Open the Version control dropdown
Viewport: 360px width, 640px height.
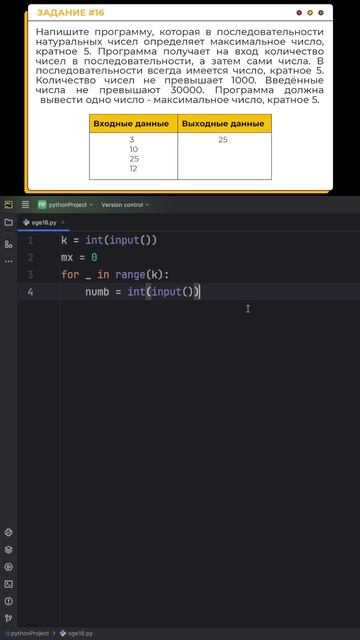125,204
